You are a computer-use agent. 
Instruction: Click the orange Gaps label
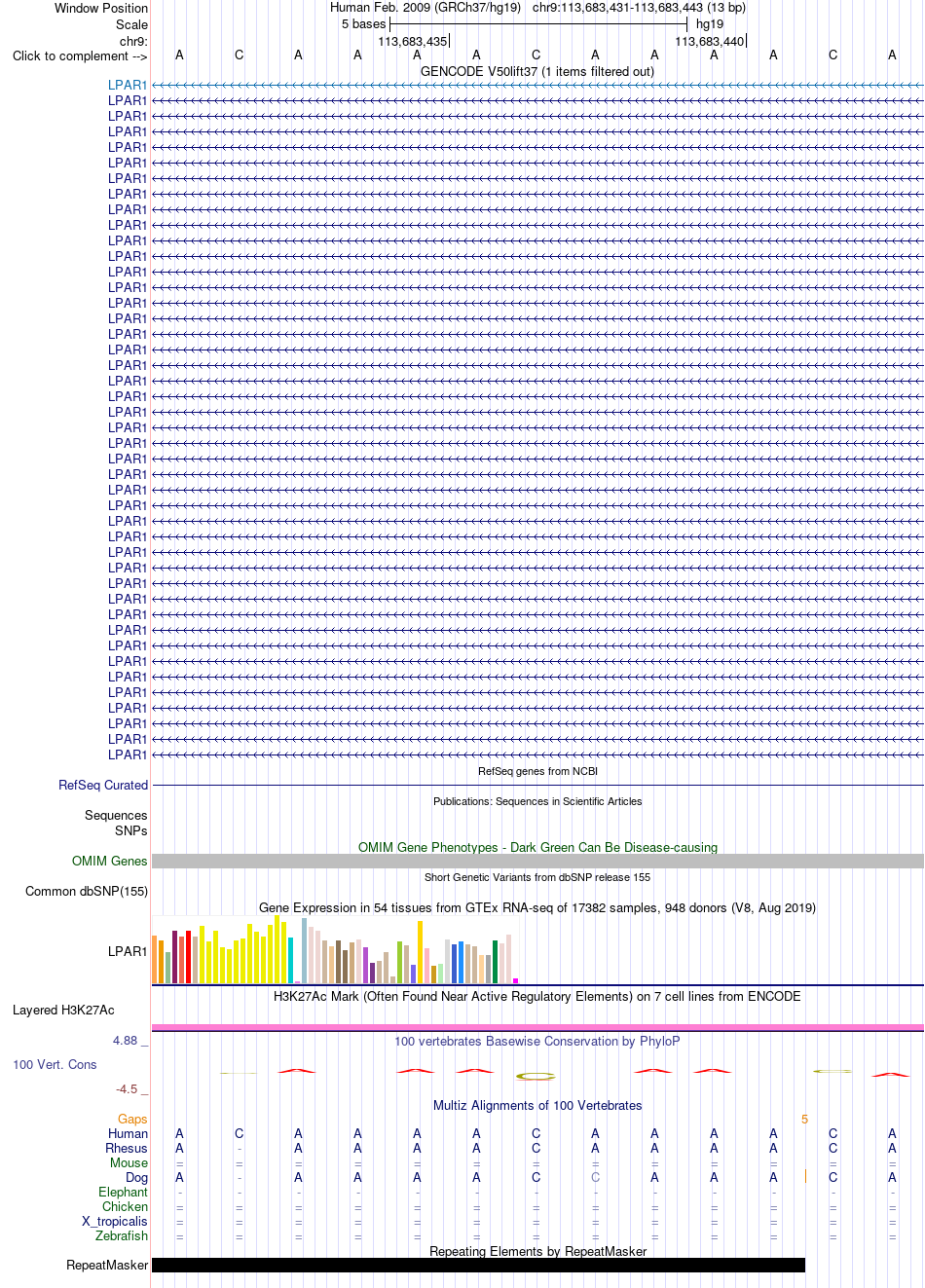(132, 1120)
